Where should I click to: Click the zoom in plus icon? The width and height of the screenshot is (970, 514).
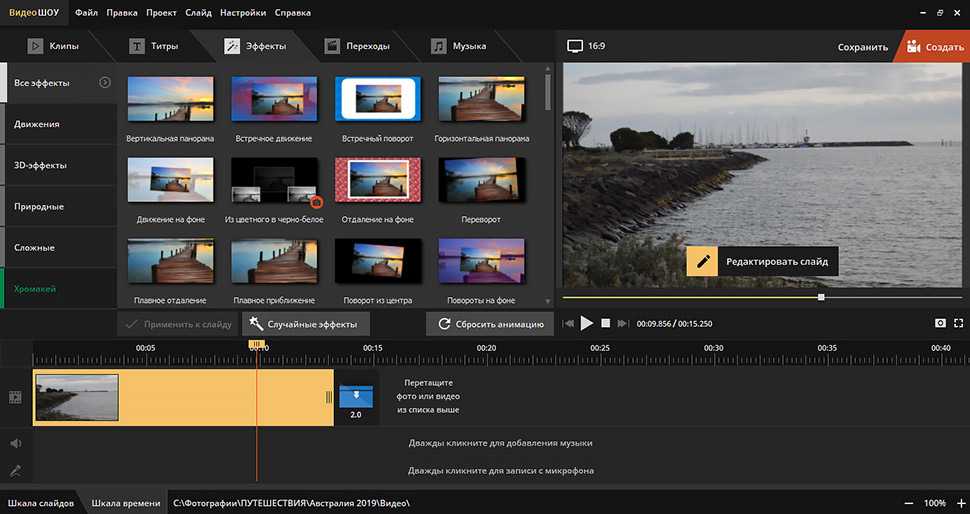pyautogui.click(x=961, y=503)
